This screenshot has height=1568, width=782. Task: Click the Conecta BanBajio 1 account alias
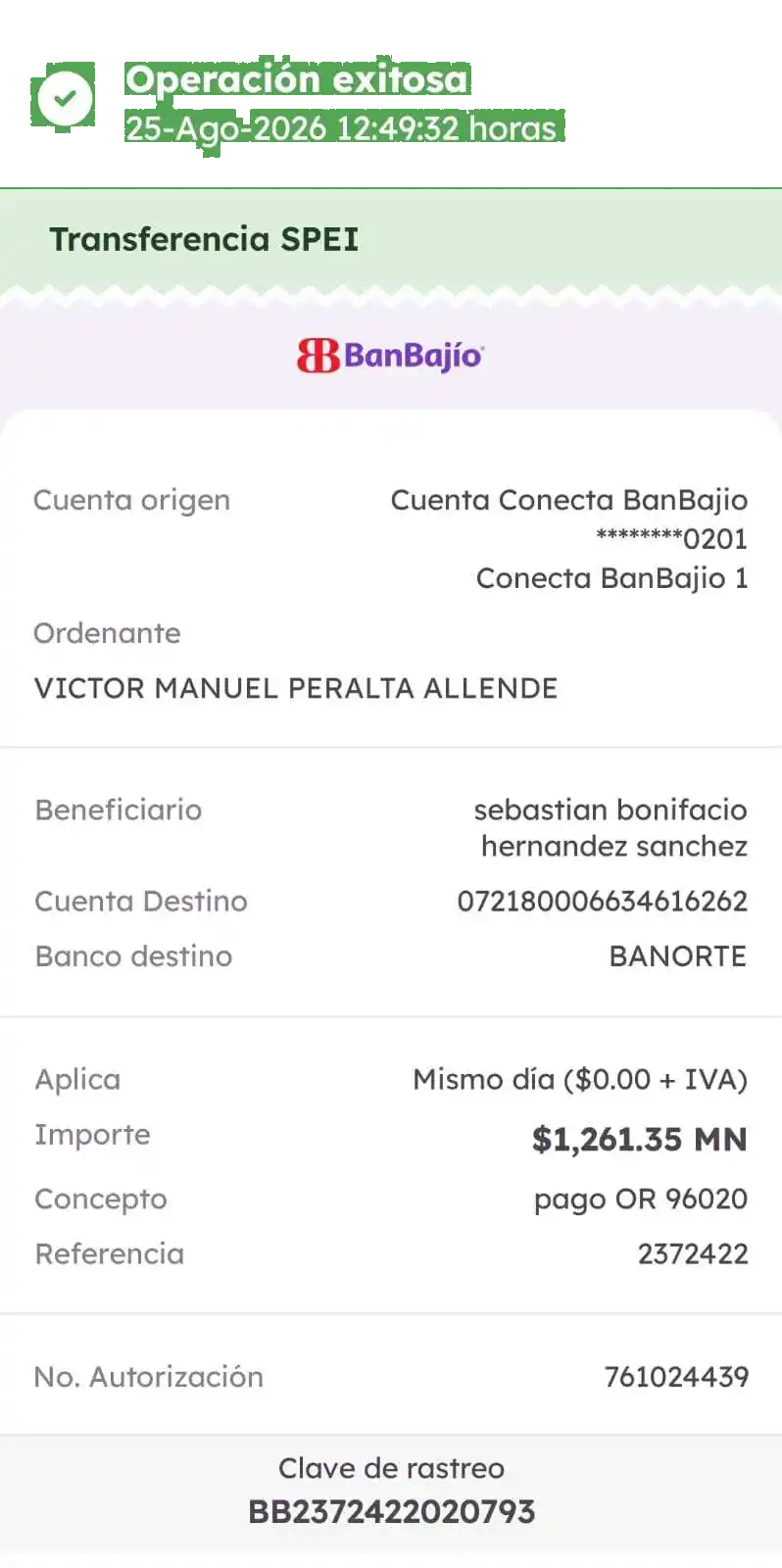coord(611,578)
